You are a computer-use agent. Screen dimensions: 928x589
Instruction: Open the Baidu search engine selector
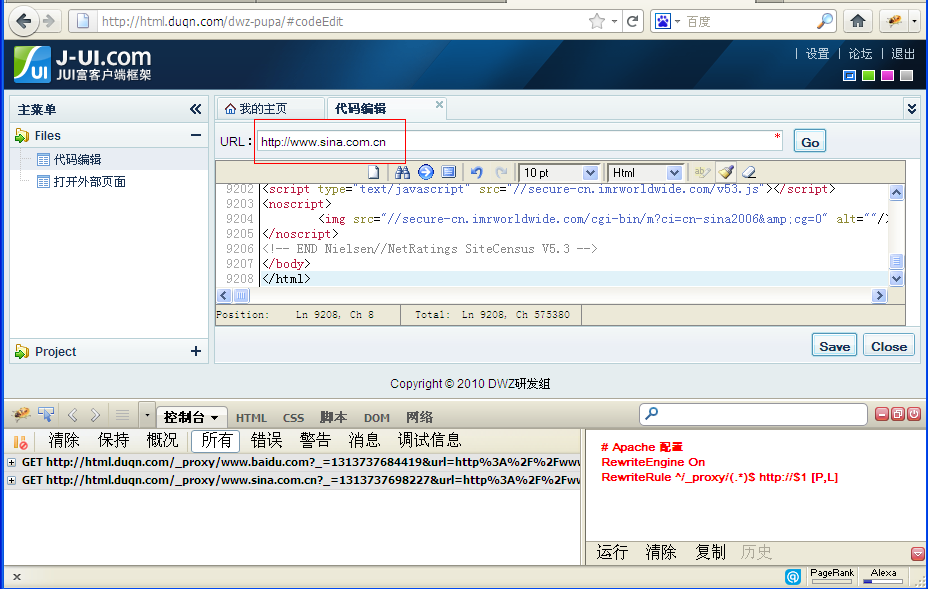click(x=667, y=22)
